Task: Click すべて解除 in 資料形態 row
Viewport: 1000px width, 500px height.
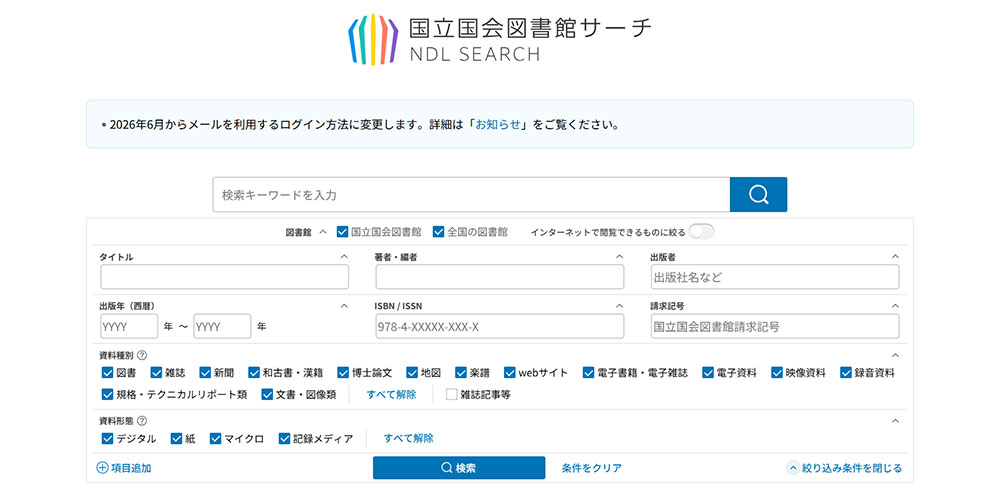Action: tap(408, 438)
